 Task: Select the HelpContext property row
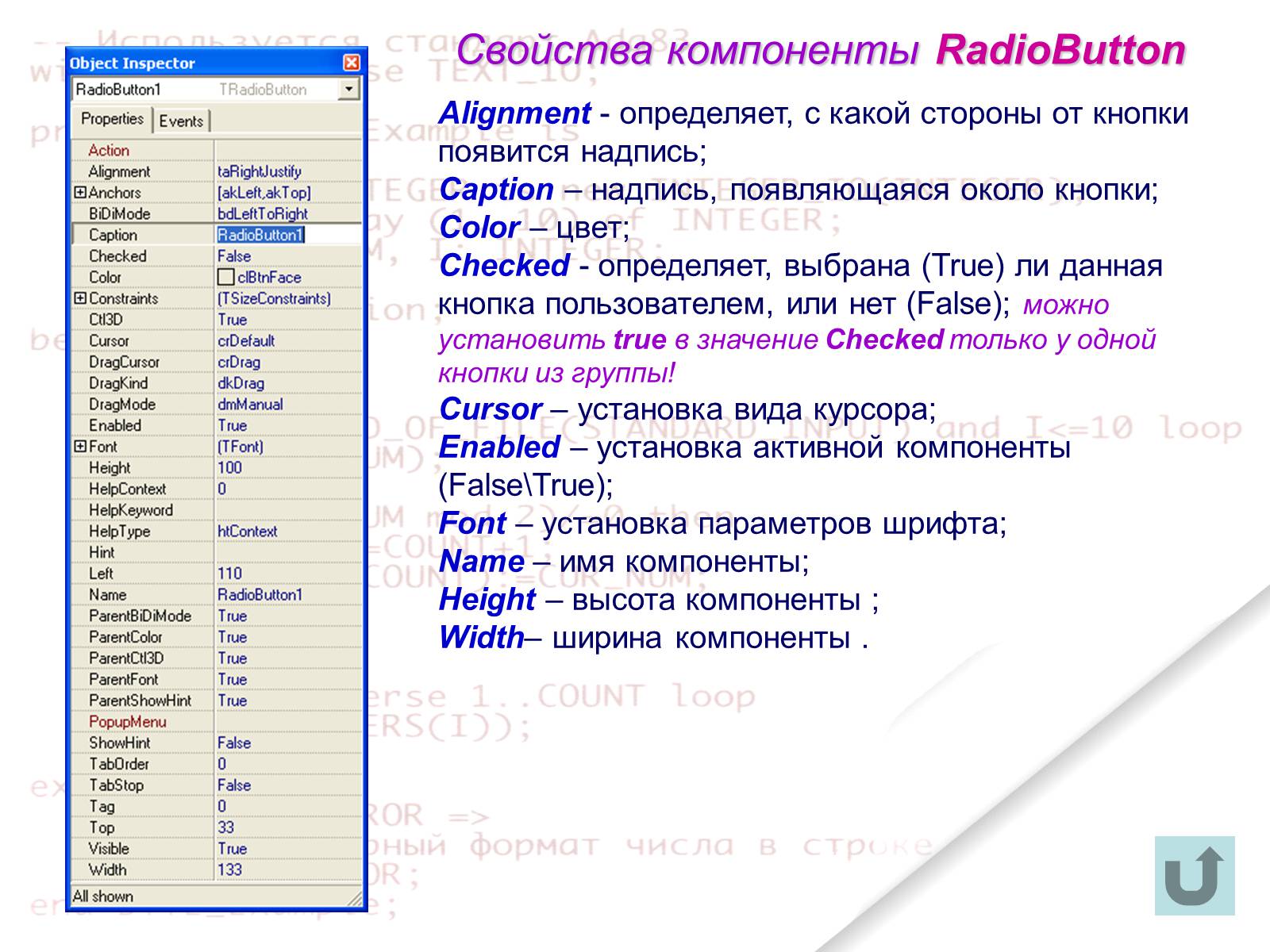(216, 489)
